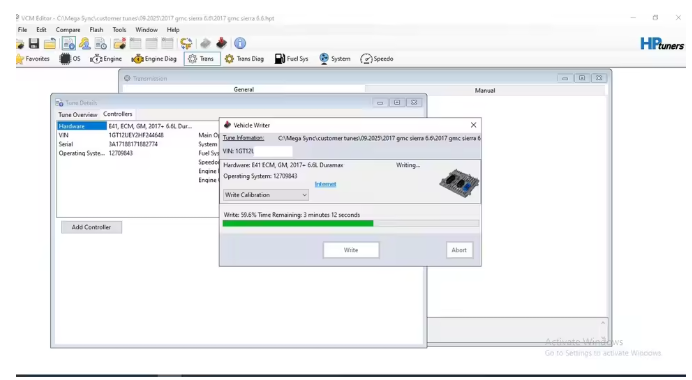Viewport: 692px width, 380px height.
Task: Select the Fuel Sys section icon
Action: pos(291,59)
